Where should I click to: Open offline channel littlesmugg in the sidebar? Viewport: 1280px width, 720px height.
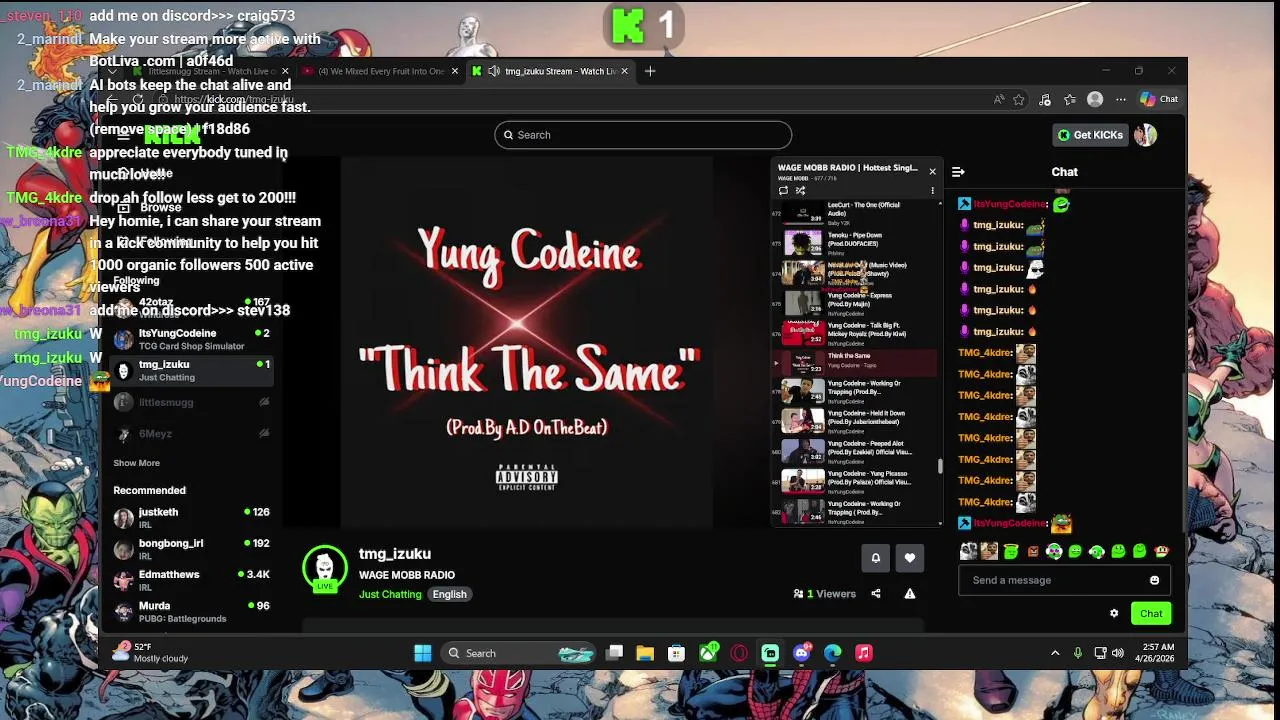192,402
